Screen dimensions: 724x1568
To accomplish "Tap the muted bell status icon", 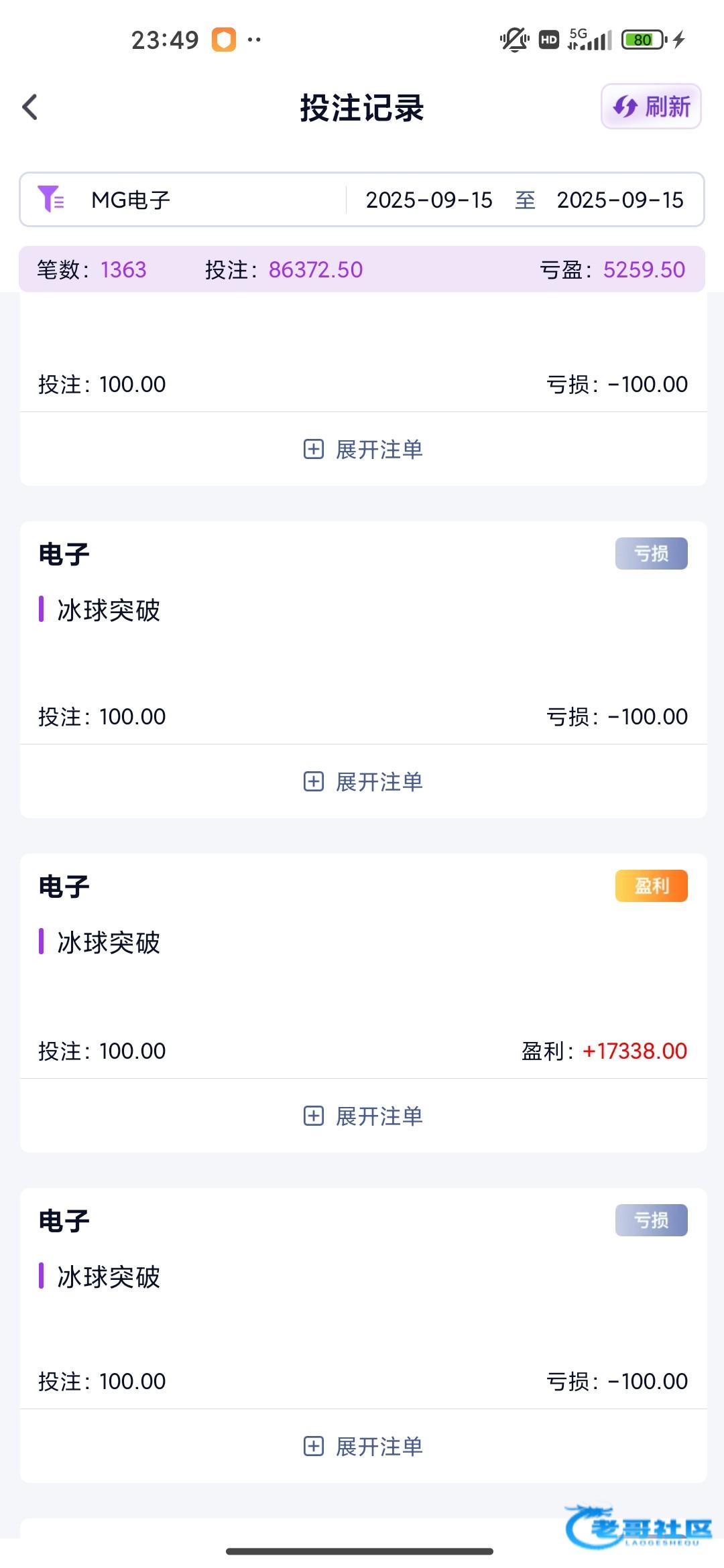I will point(514,40).
